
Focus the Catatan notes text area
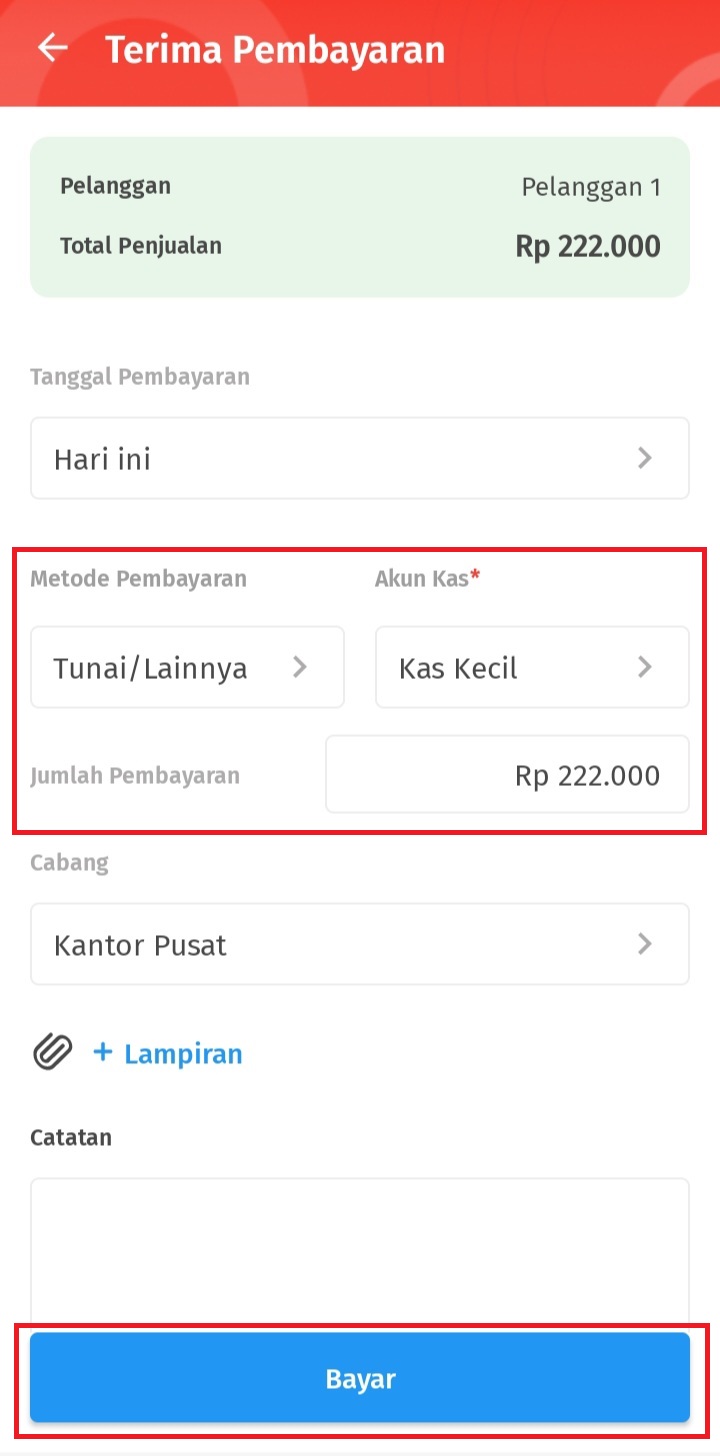pos(360,1250)
